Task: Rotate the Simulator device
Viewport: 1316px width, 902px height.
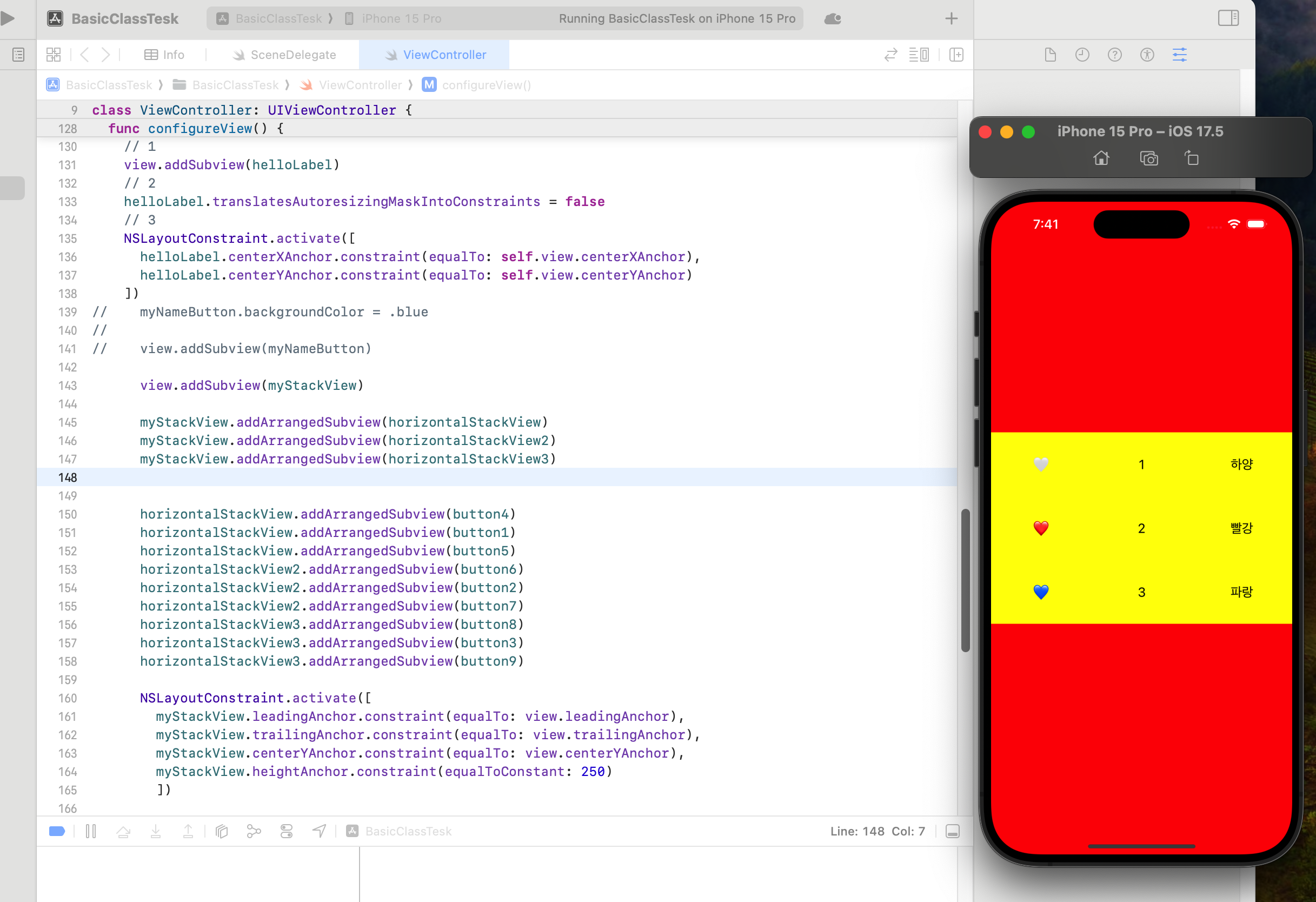Action: tap(1192, 158)
